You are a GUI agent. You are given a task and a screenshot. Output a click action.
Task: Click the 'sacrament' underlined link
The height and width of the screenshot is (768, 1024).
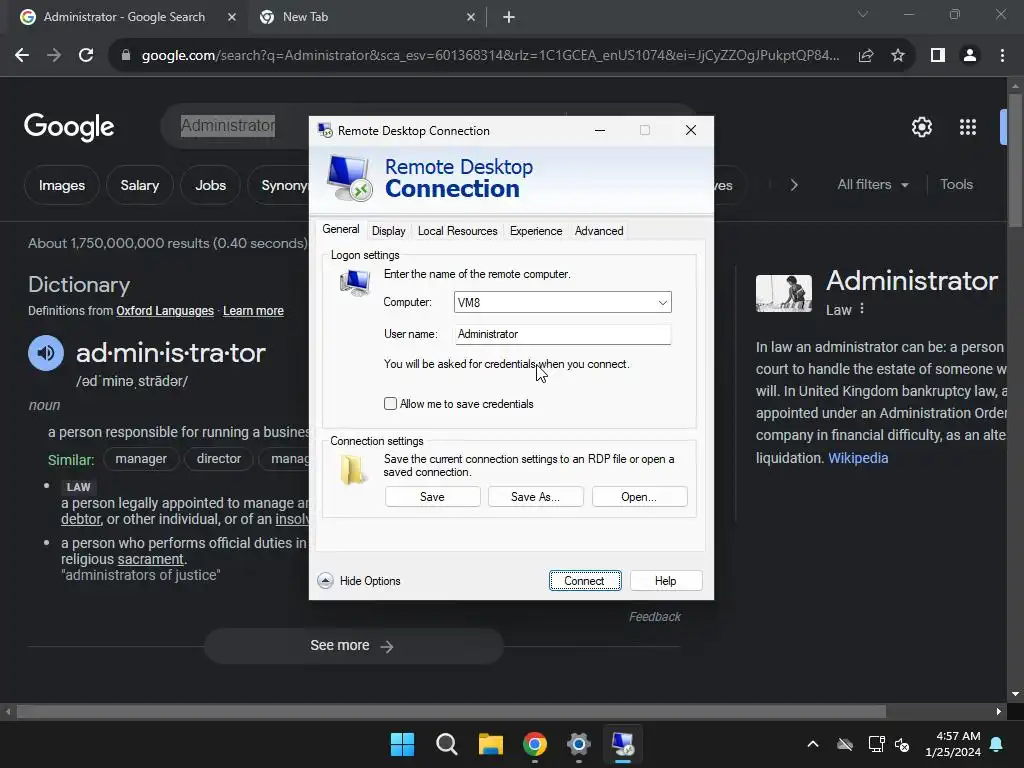click(x=150, y=560)
